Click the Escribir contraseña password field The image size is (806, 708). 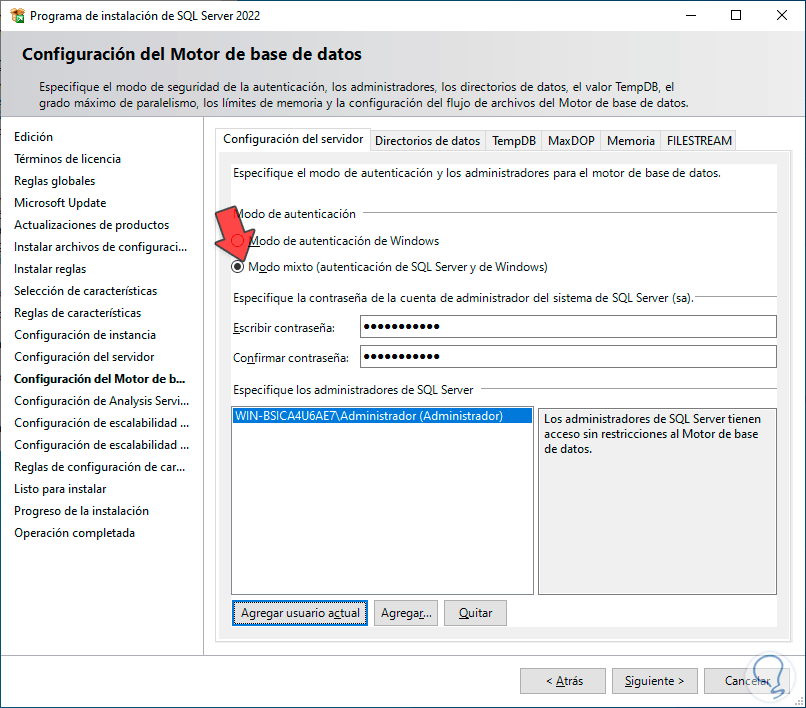(568, 326)
